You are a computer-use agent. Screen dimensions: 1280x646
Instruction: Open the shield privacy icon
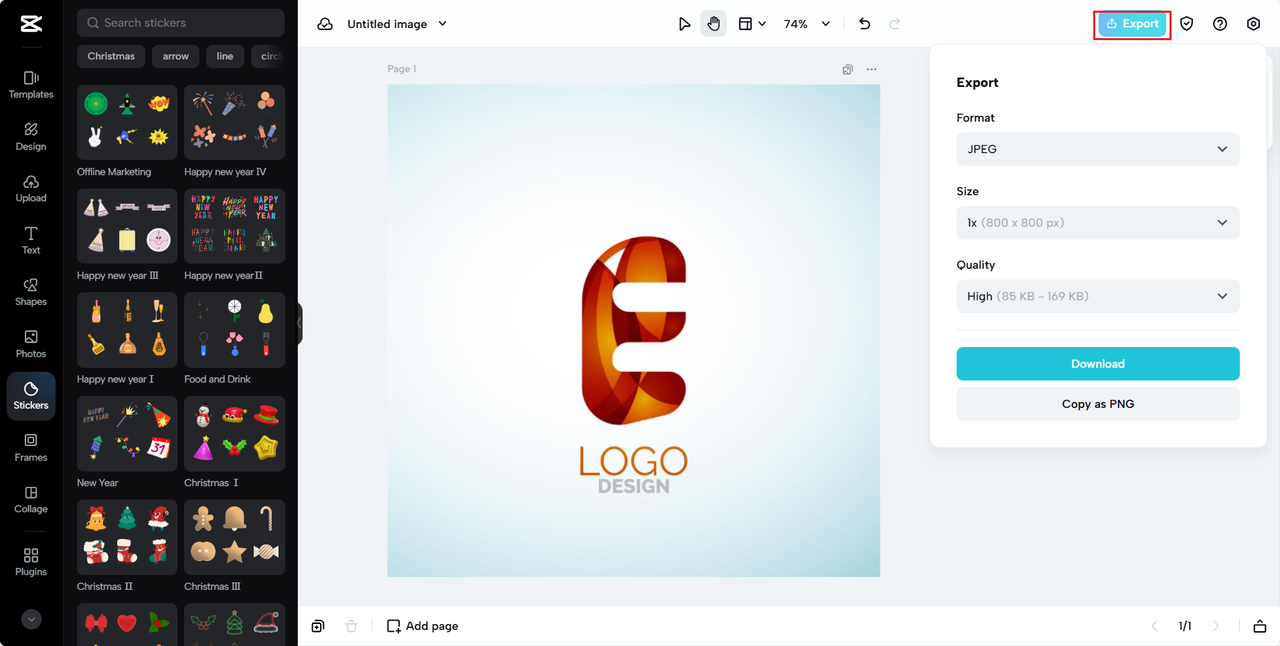pyautogui.click(x=1186, y=24)
